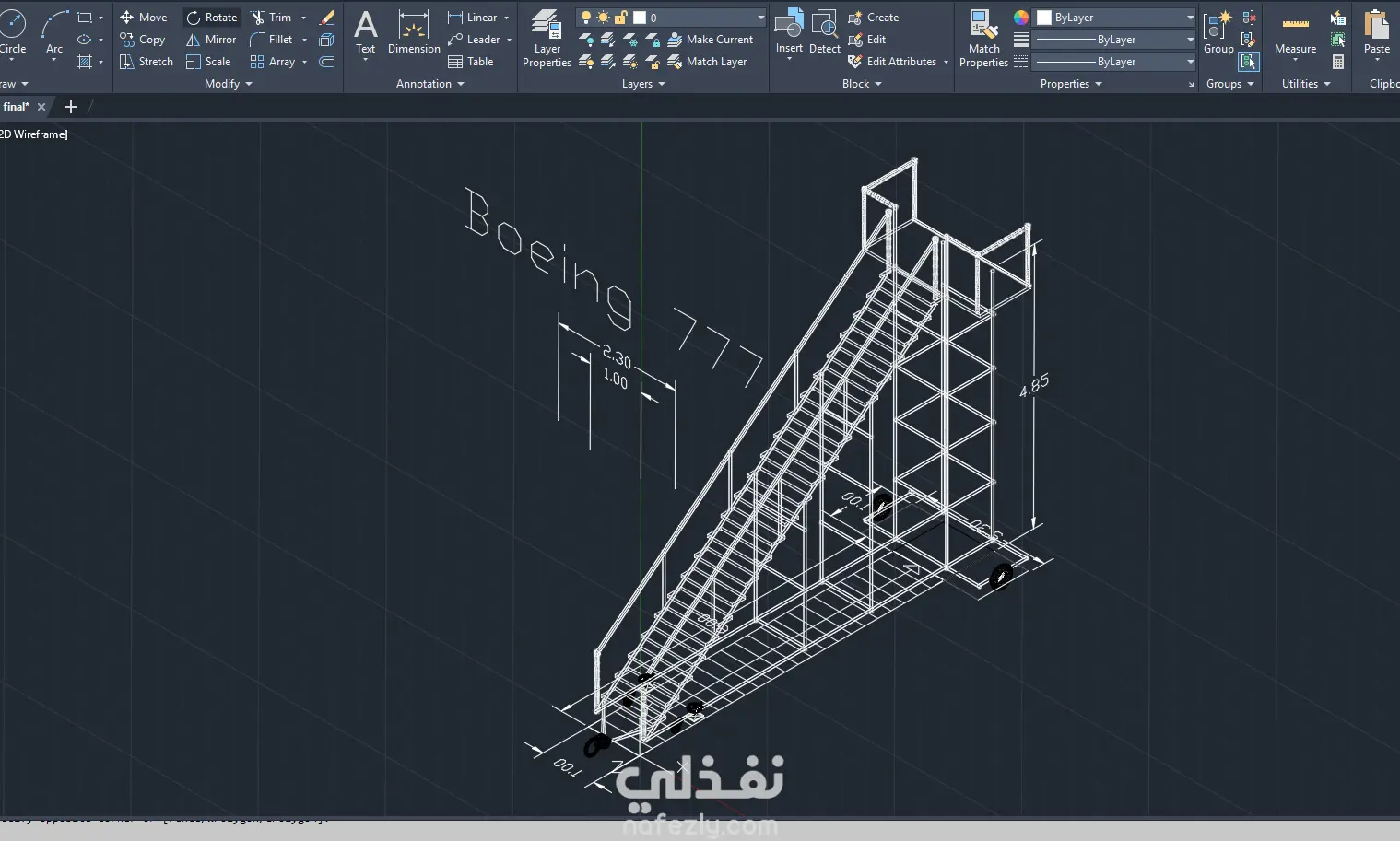
Task: Expand the Modify panel
Action: tap(229, 84)
